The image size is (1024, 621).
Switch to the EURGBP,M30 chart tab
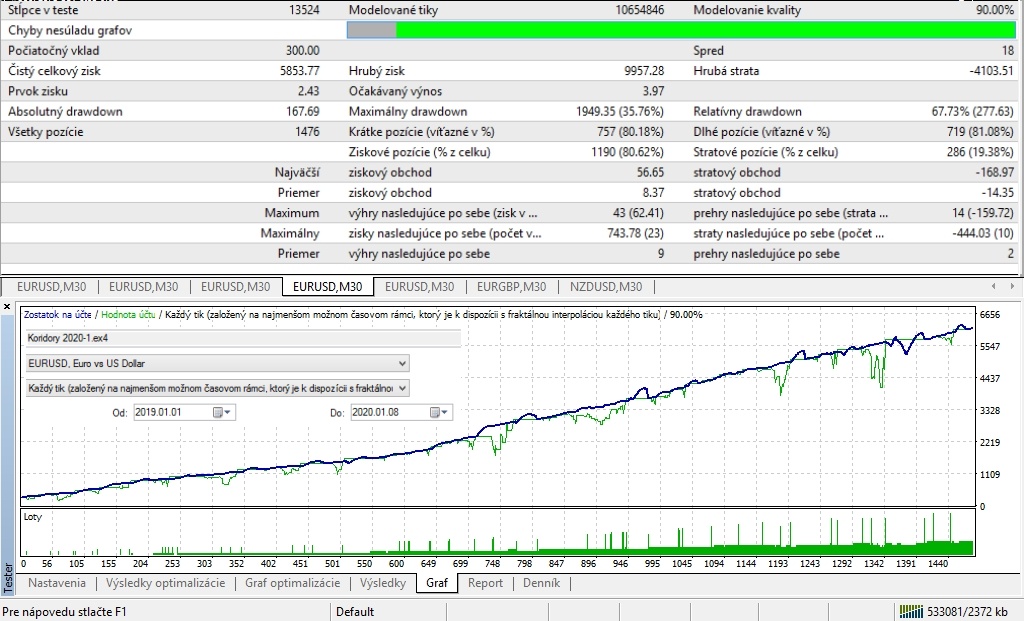[x=511, y=287]
